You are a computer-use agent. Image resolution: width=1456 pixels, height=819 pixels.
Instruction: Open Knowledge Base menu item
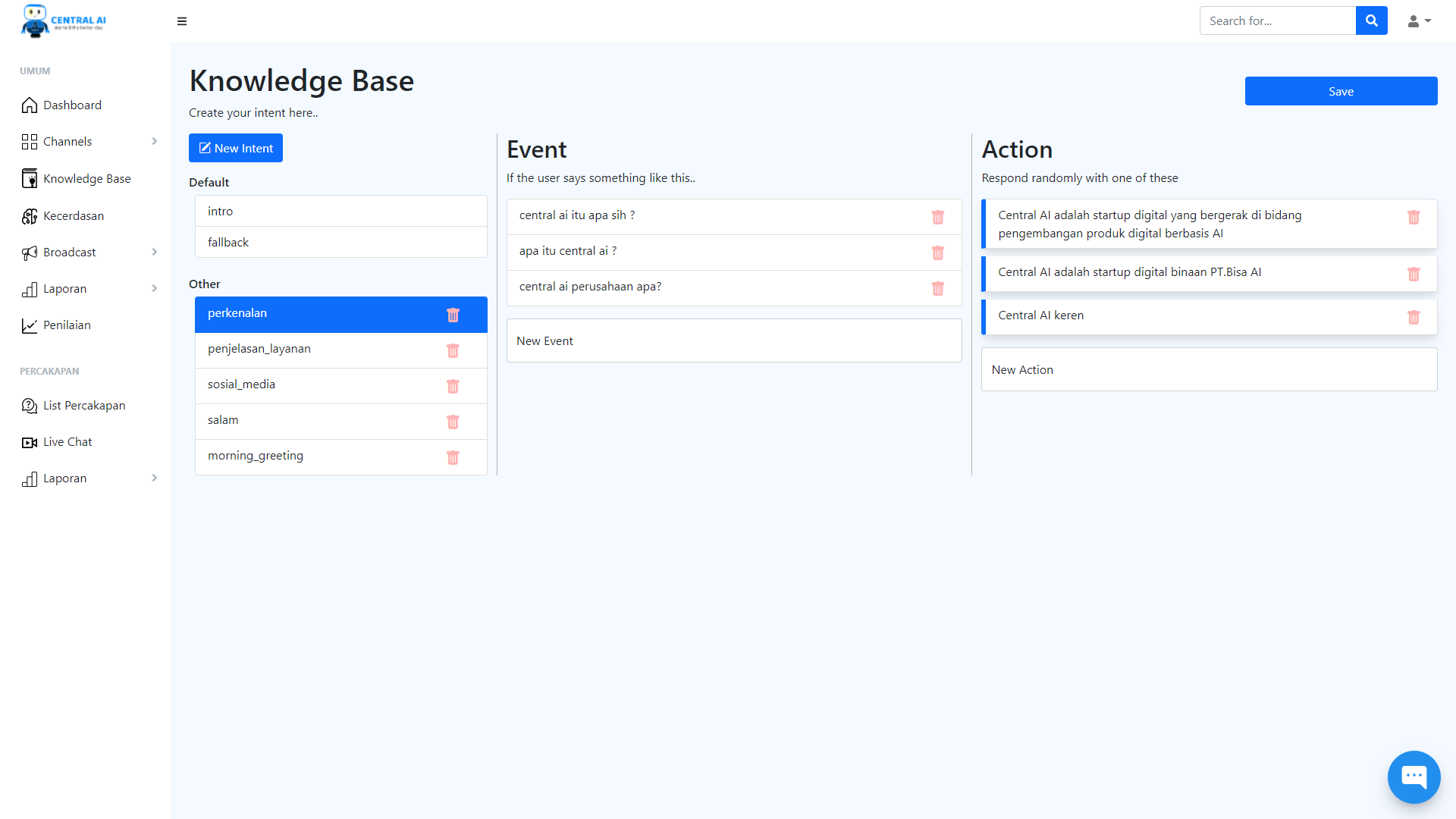[x=86, y=179]
